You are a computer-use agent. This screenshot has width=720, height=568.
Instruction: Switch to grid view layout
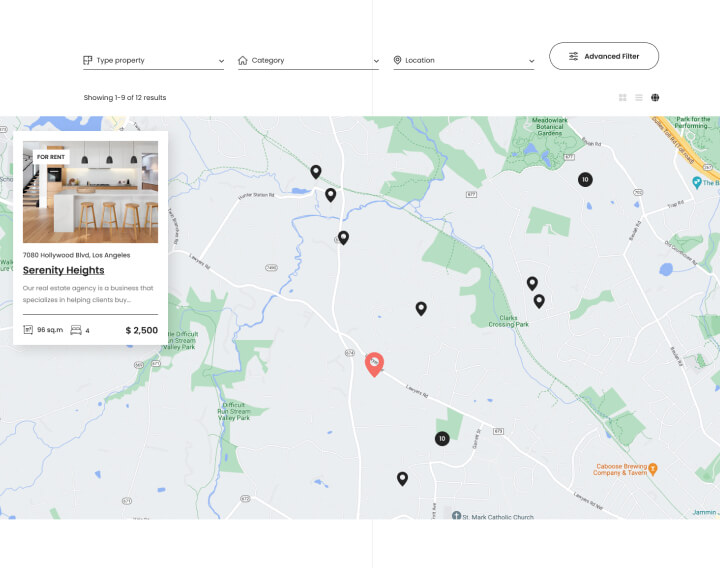tap(623, 98)
